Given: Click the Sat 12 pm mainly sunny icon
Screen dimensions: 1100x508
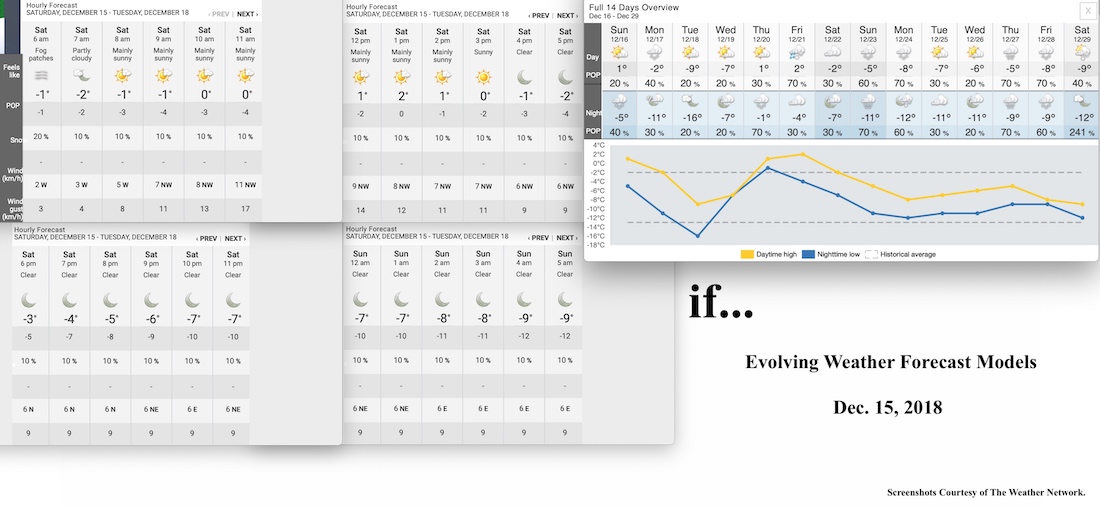Looking at the screenshot, I should tap(361, 76).
